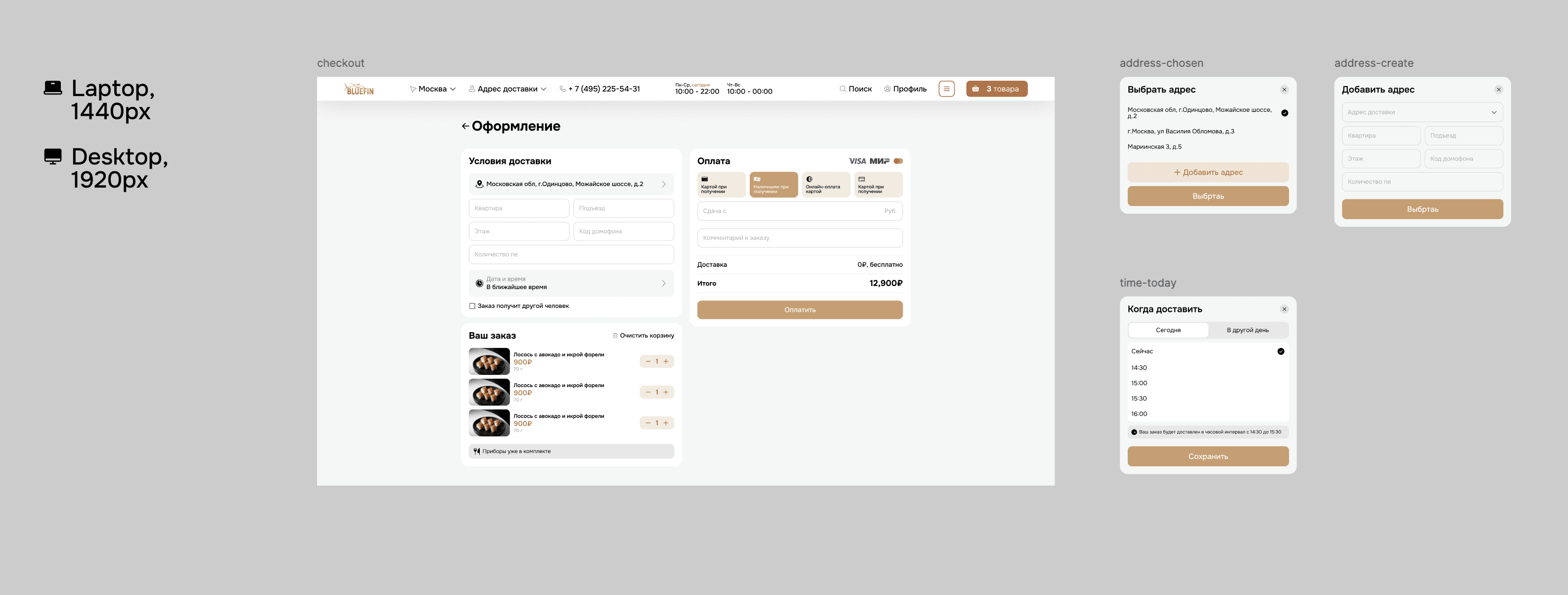Image resolution: width=1568 pixels, height=595 pixels.
Task: Decrease quantity of third salmon item
Action: tap(647, 423)
